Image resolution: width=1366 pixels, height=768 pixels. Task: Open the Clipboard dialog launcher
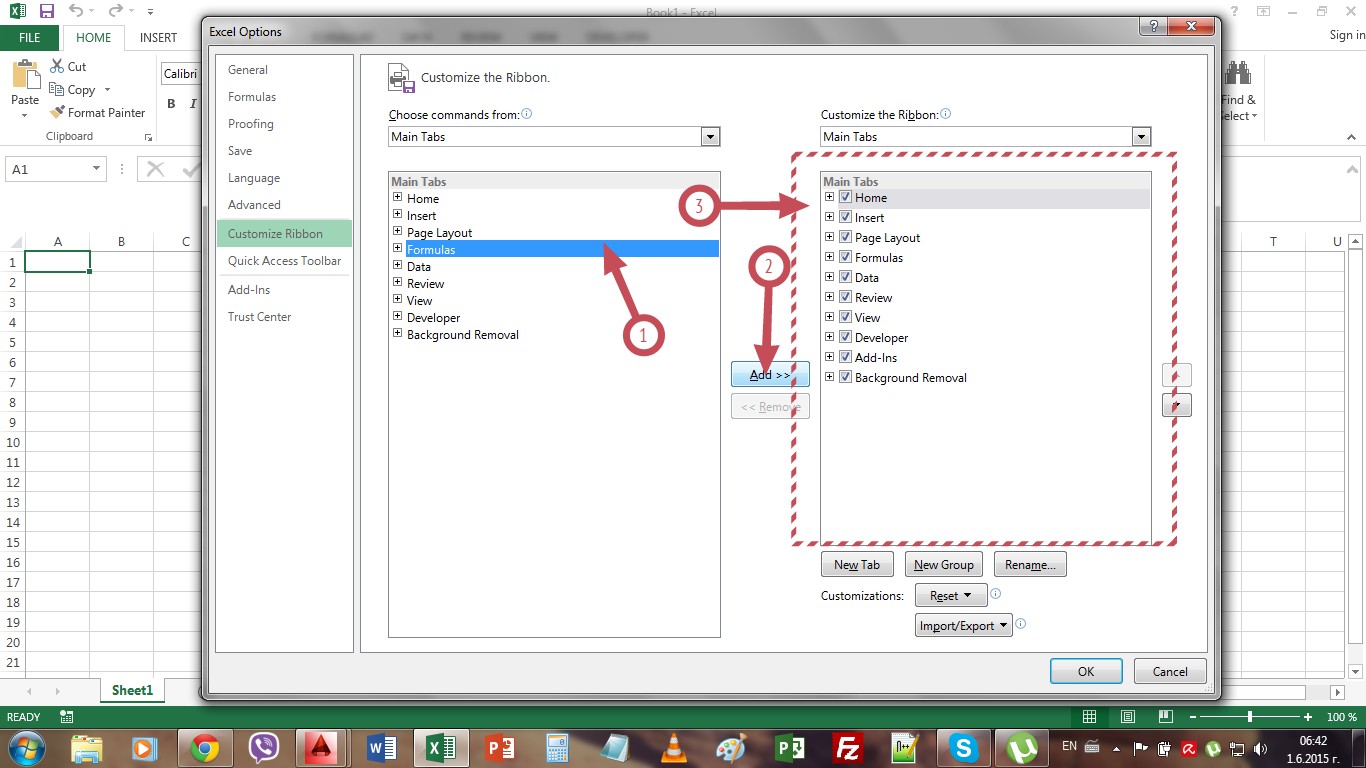point(148,137)
